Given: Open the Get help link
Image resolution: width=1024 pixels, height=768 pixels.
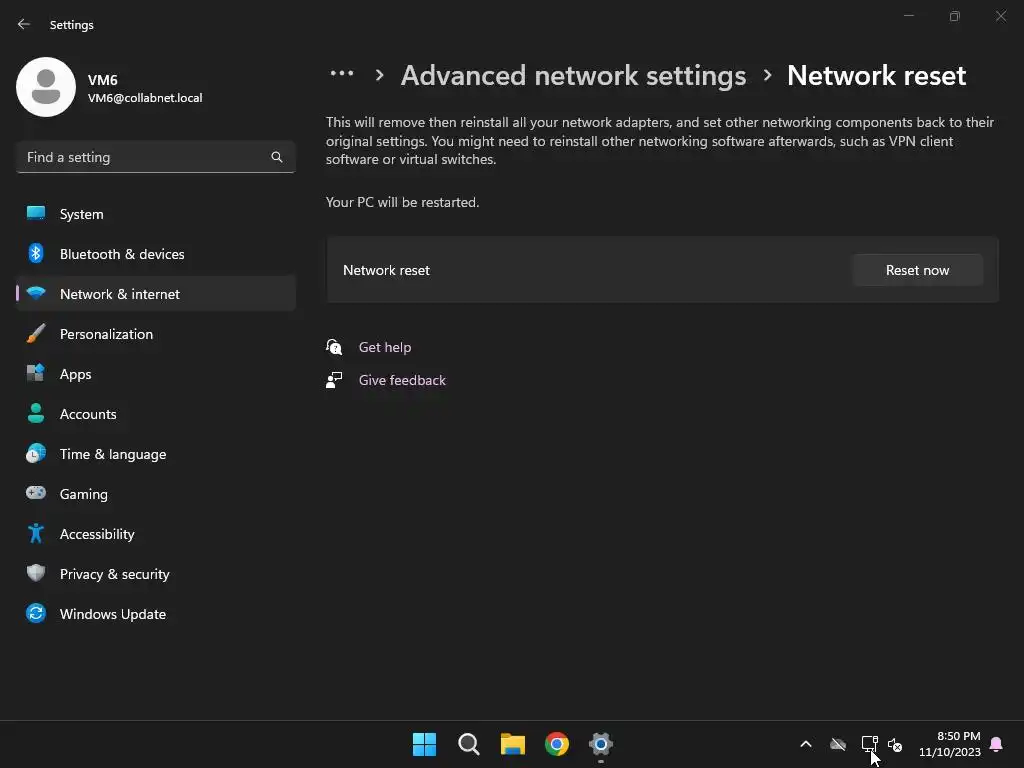Looking at the screenshot, I should tap(384, 347).
